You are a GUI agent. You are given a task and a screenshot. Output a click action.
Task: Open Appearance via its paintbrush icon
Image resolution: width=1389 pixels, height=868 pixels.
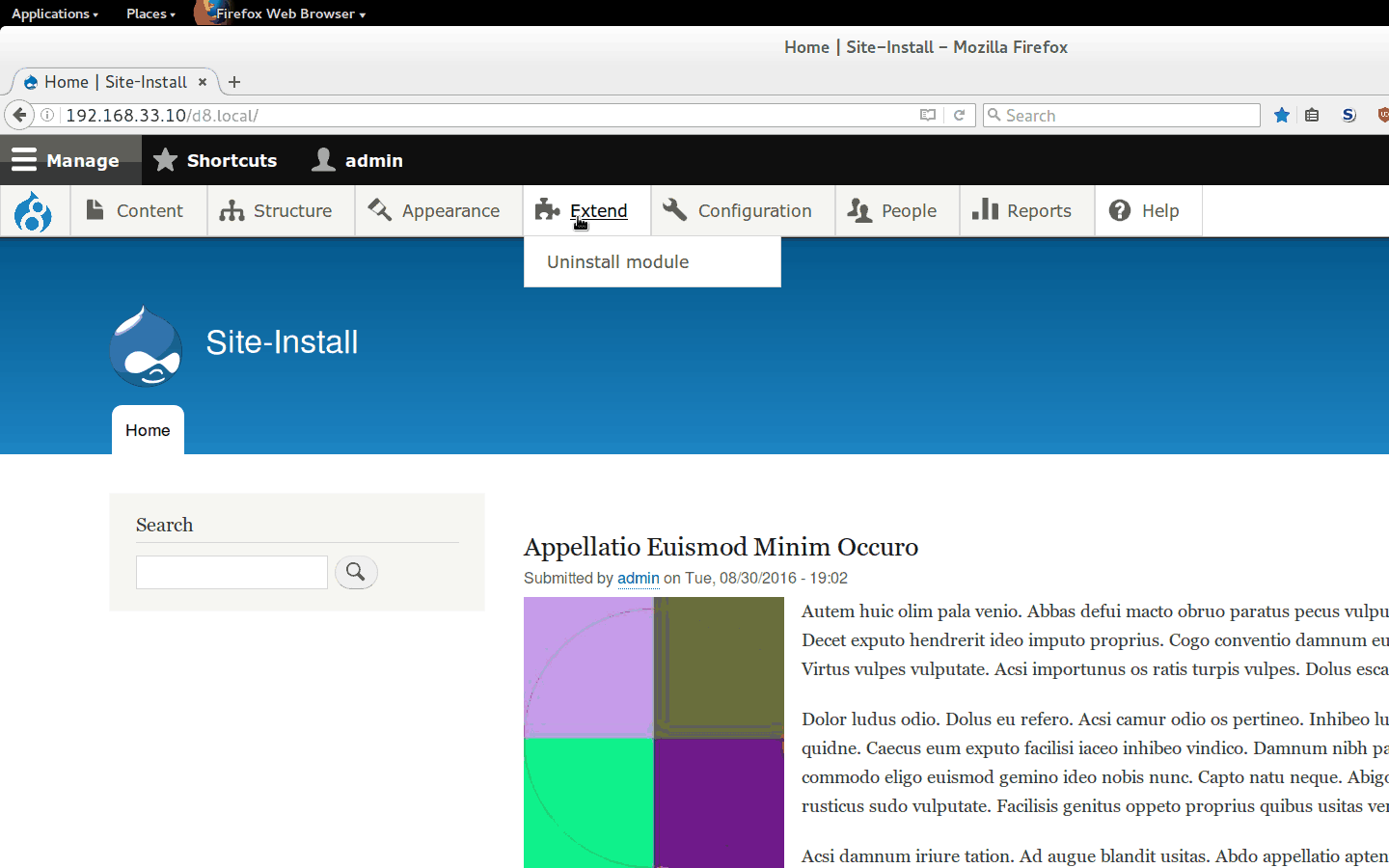(380, 210)
